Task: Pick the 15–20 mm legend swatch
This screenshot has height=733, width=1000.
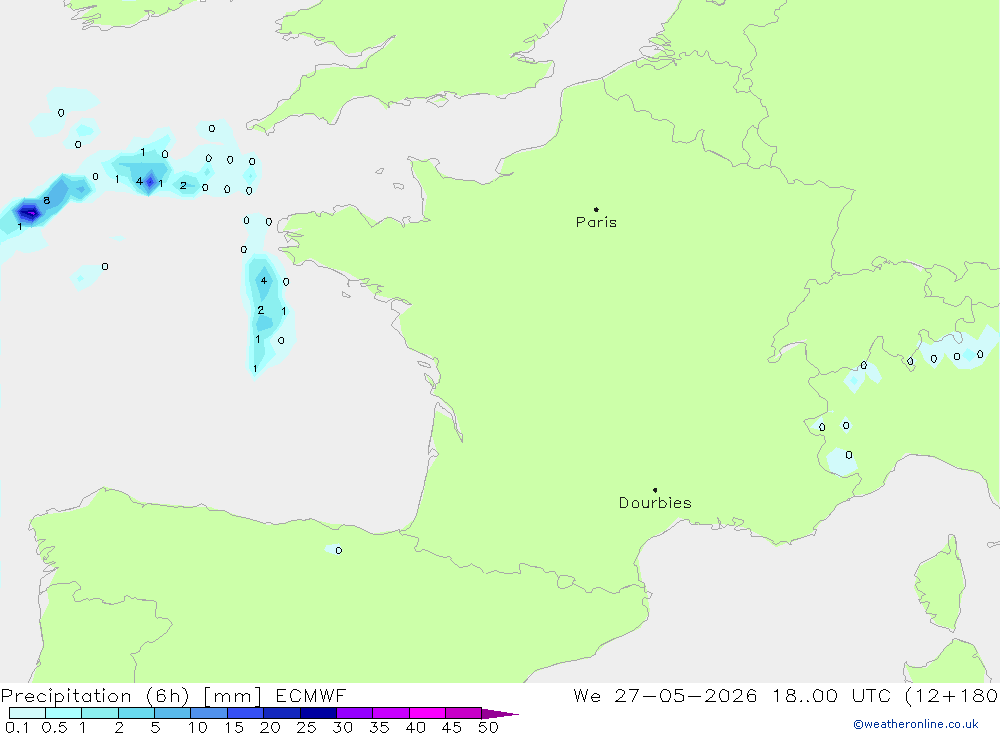Action: (246, 713)
